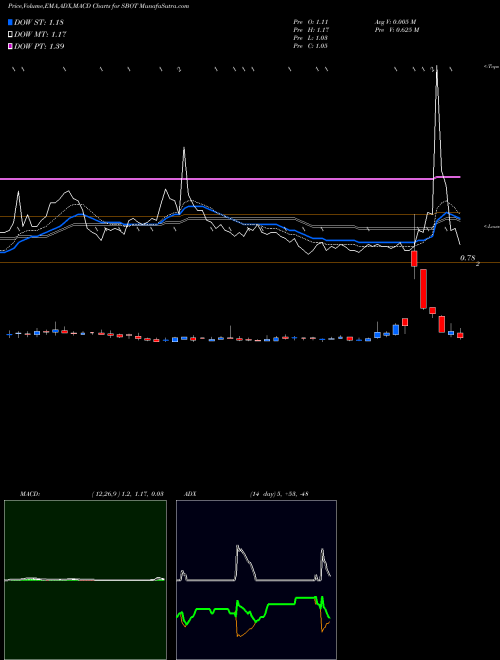Image resolution: width=500 pixels, height=660 pixels.
Task: Click the white DOW MT legend swatch
Action: 10,35
